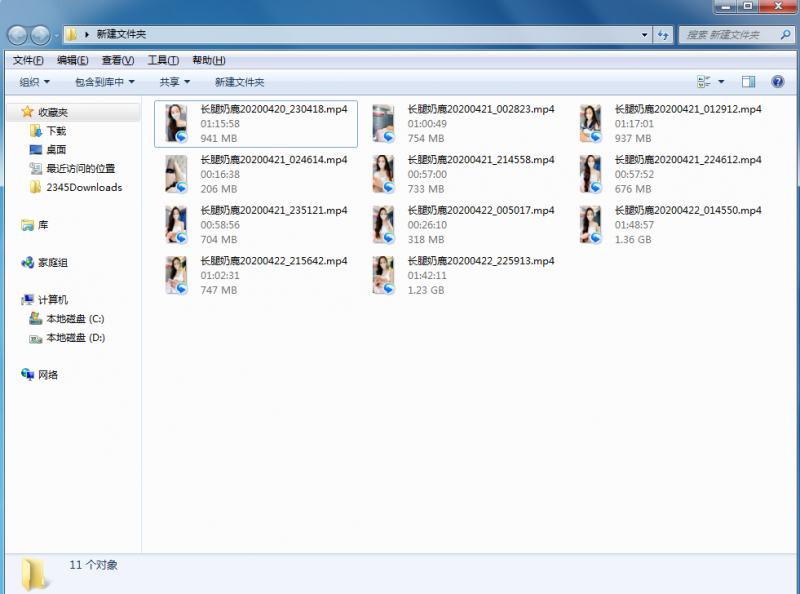
Task: Click the 包含到库中 toolbar button
Action: click(x=105, y=82)
